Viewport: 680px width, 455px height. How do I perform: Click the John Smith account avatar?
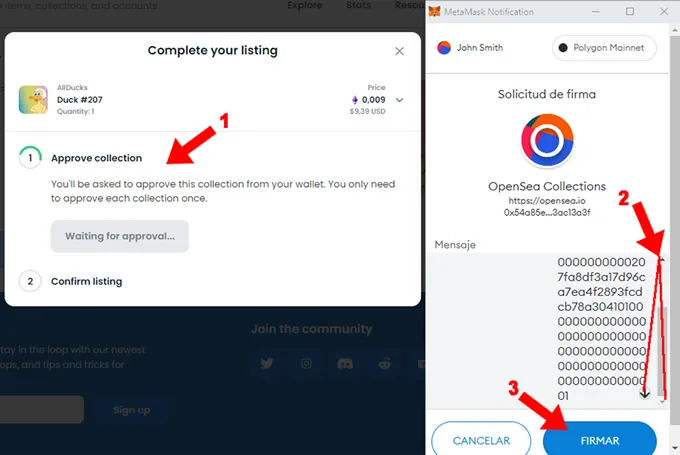coord(444,48)
